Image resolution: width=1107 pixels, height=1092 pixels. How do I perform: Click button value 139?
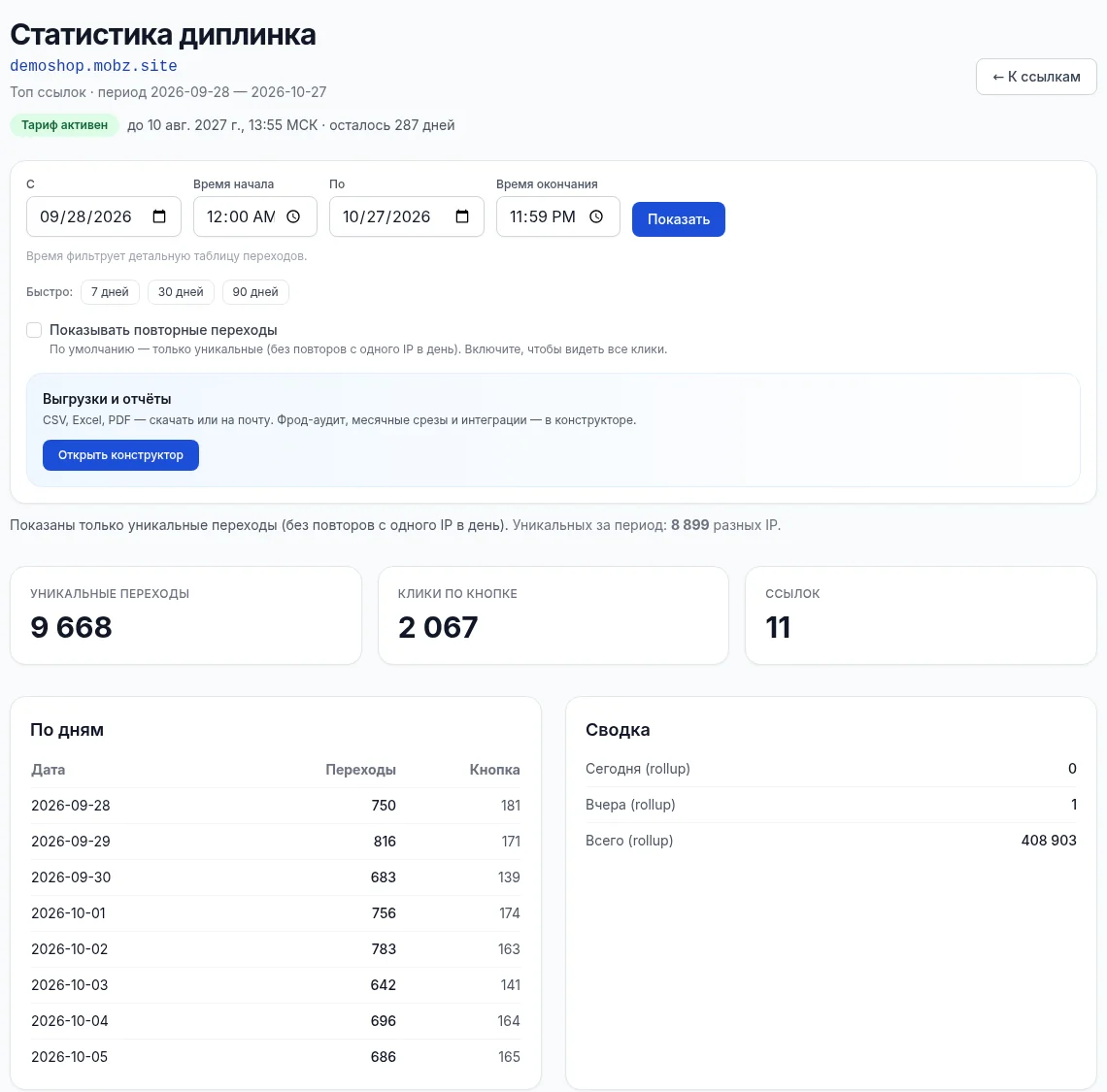coord(509,877)
